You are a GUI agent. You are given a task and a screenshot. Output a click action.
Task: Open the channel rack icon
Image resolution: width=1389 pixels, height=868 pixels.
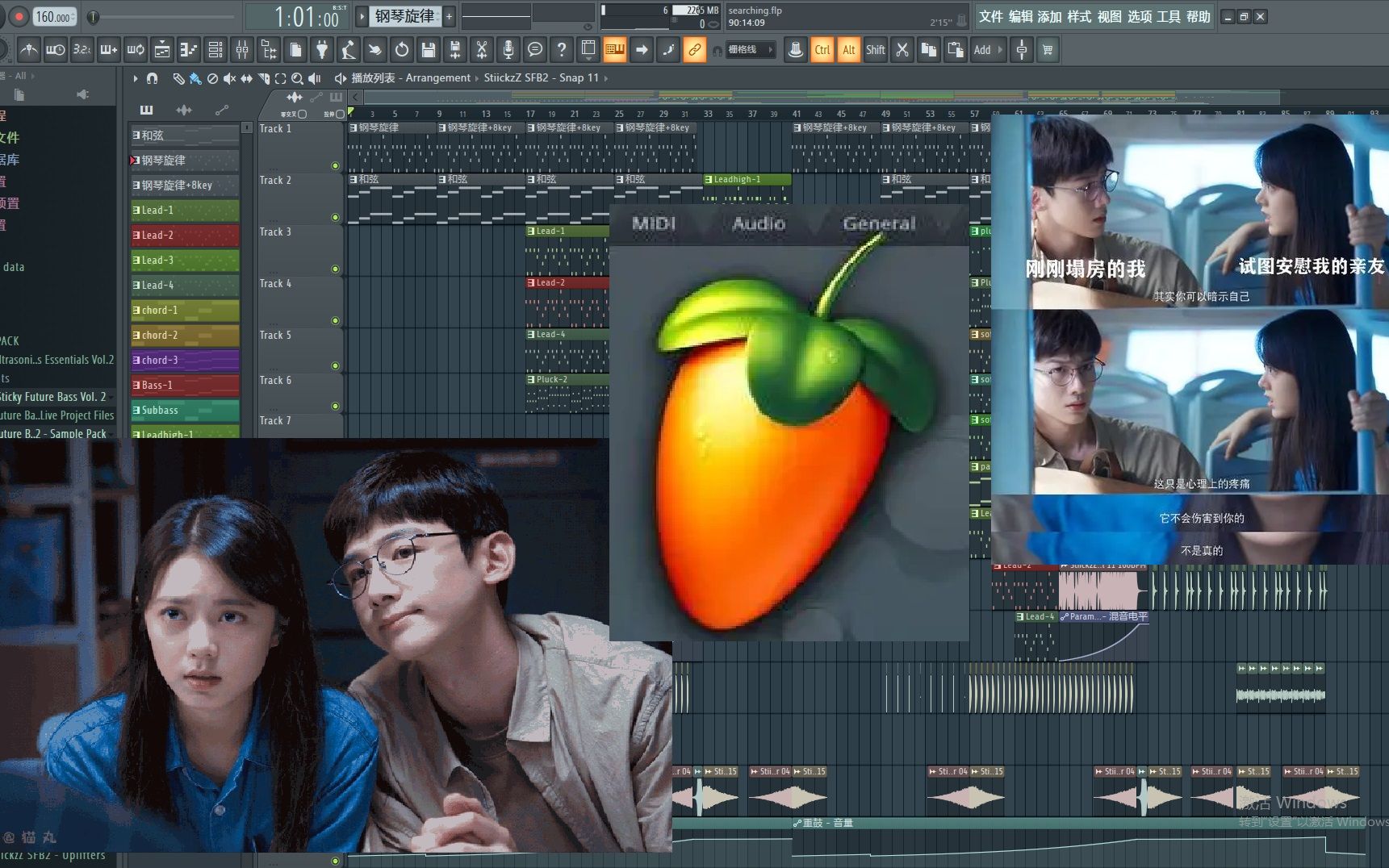pos(215,50)
